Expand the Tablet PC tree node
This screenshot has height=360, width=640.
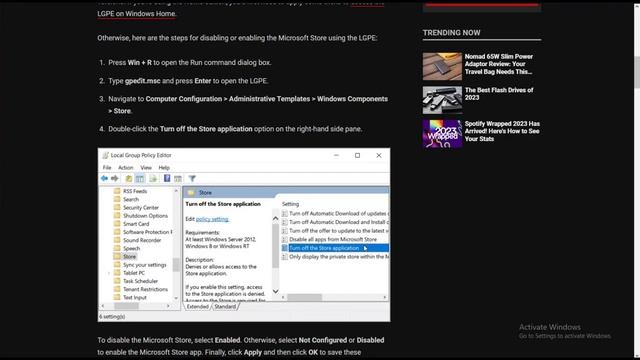click(109, 273)
